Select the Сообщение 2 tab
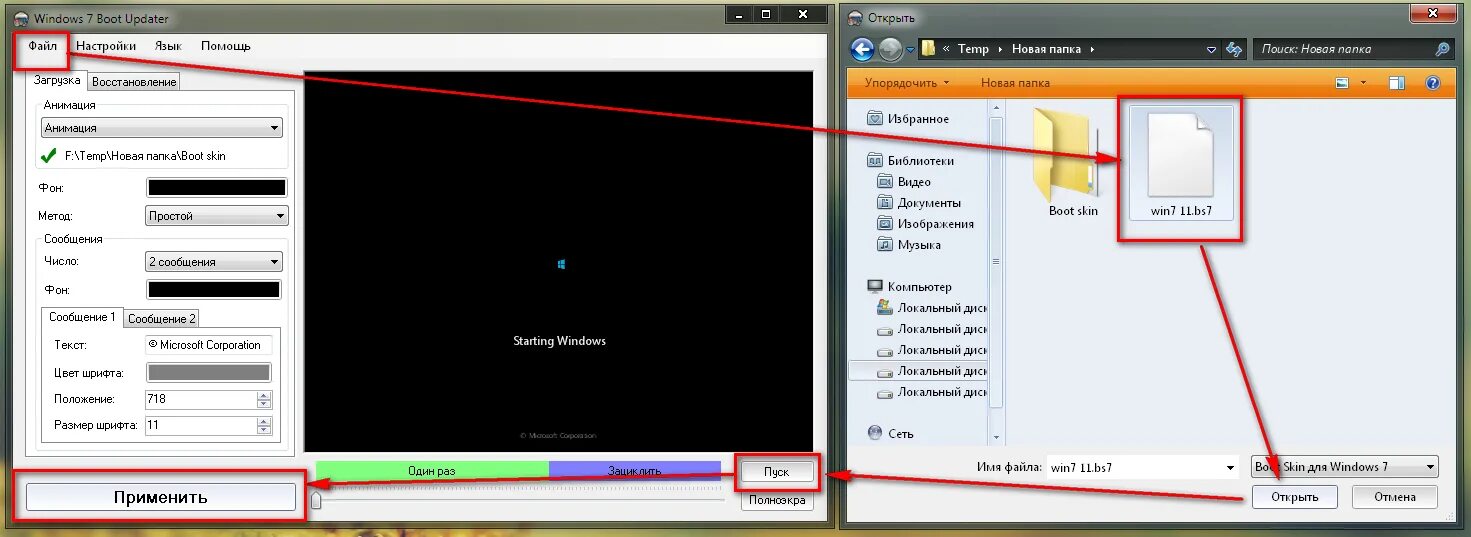 point(161,319)
